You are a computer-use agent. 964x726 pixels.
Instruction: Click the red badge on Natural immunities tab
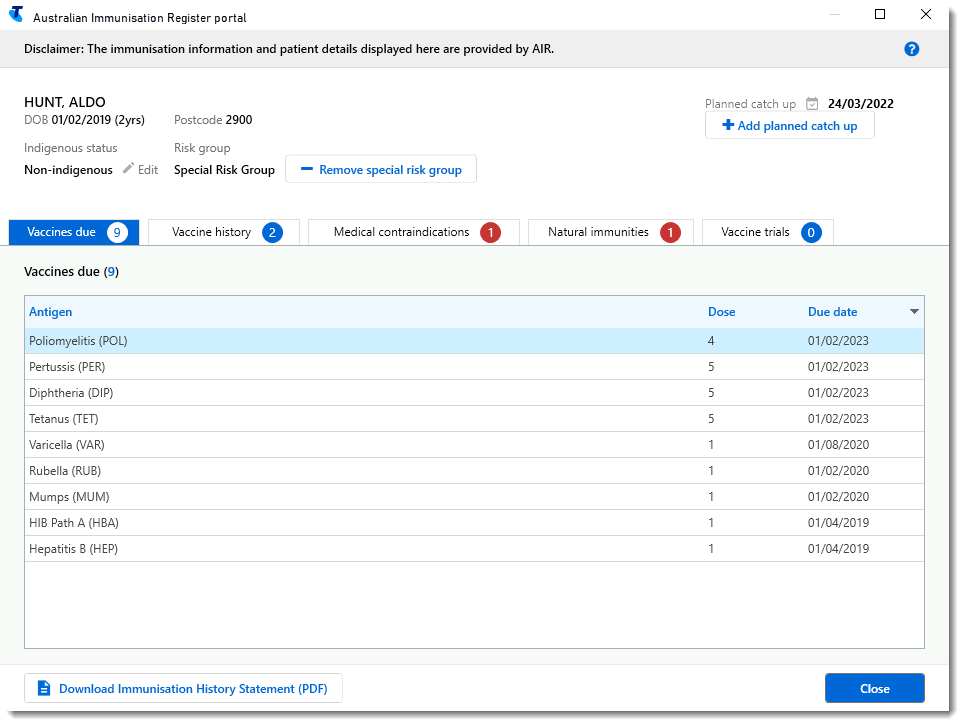[x=670, y=232]
